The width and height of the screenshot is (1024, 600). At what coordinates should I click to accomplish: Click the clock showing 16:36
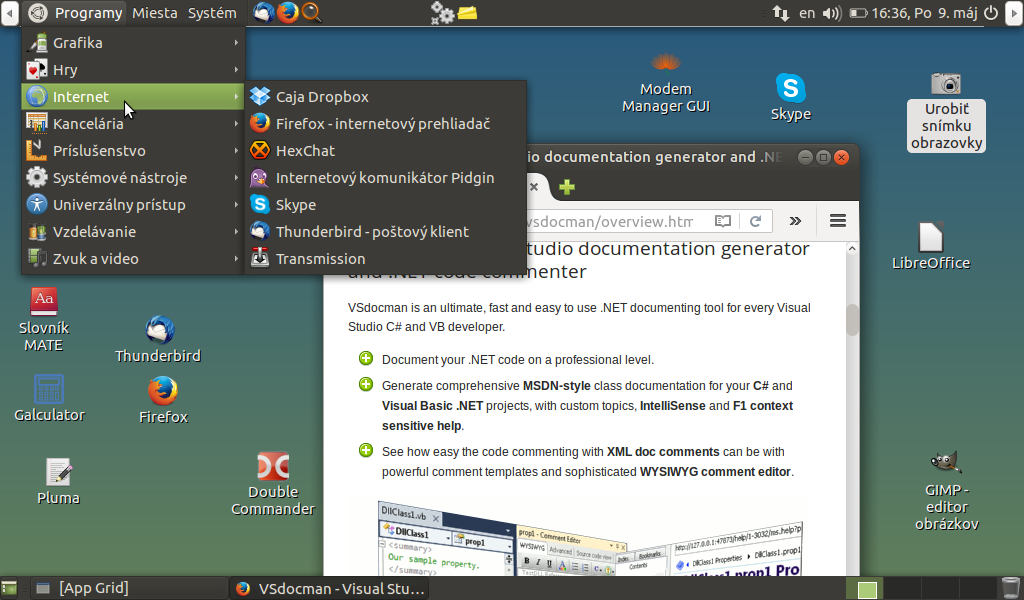[924, 13]
